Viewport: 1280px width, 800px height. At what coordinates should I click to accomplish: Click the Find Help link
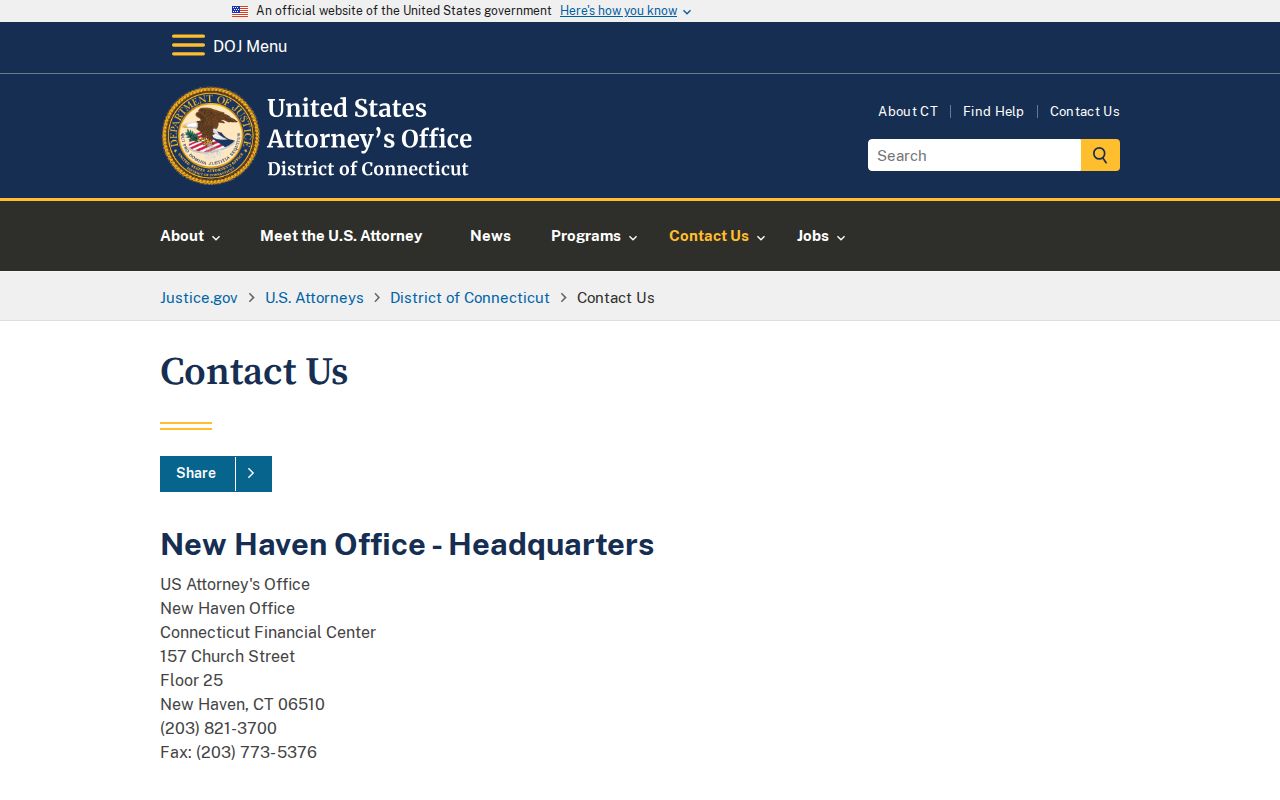coord(993,111)
